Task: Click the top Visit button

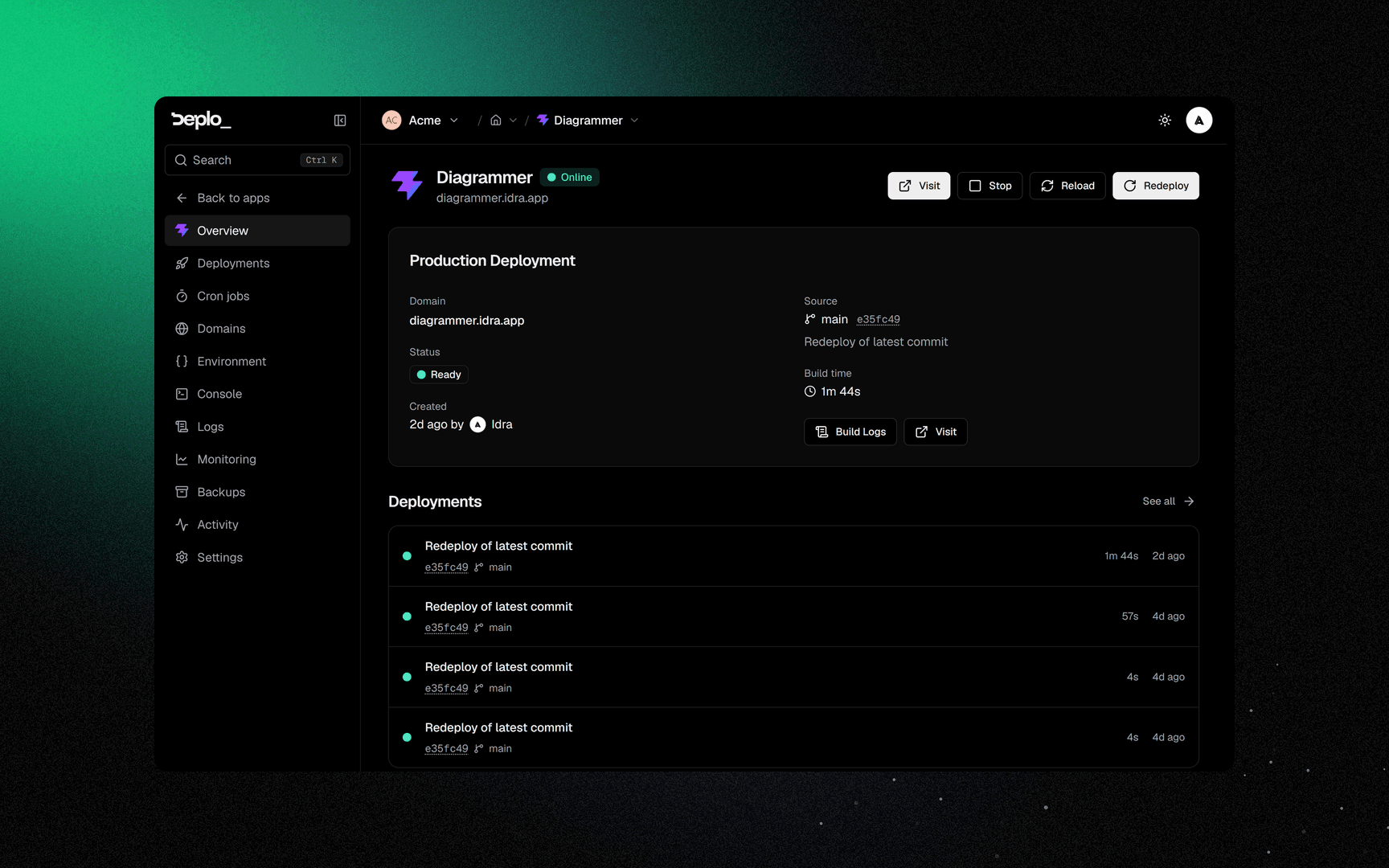Action: pos(919,186)
